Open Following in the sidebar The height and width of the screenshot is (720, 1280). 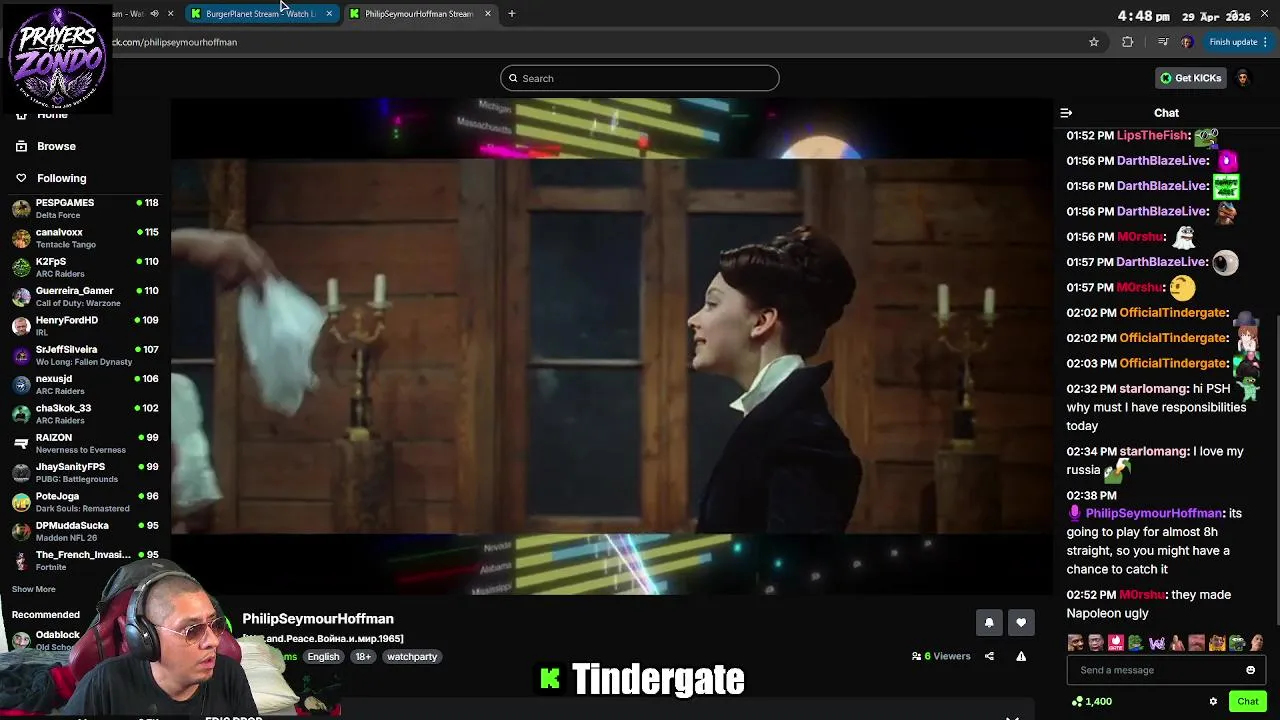61,178
